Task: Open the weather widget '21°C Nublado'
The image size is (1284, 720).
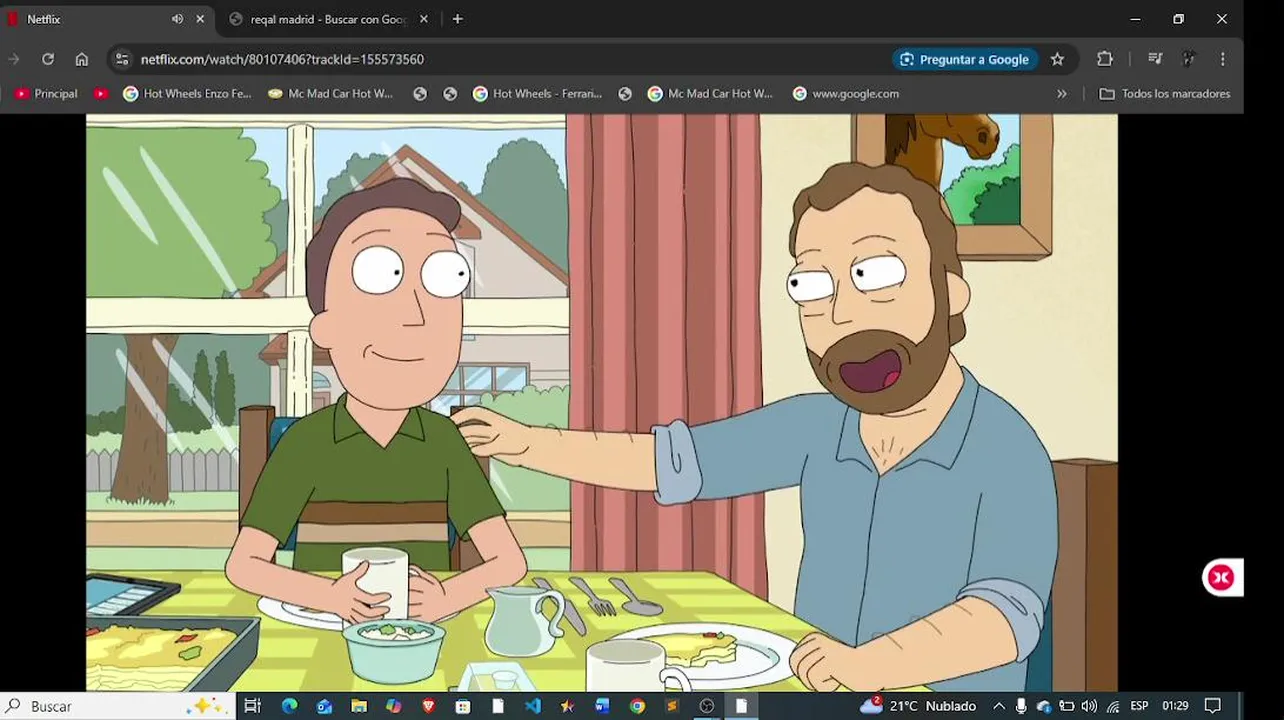Action: [x=918, y=706]
